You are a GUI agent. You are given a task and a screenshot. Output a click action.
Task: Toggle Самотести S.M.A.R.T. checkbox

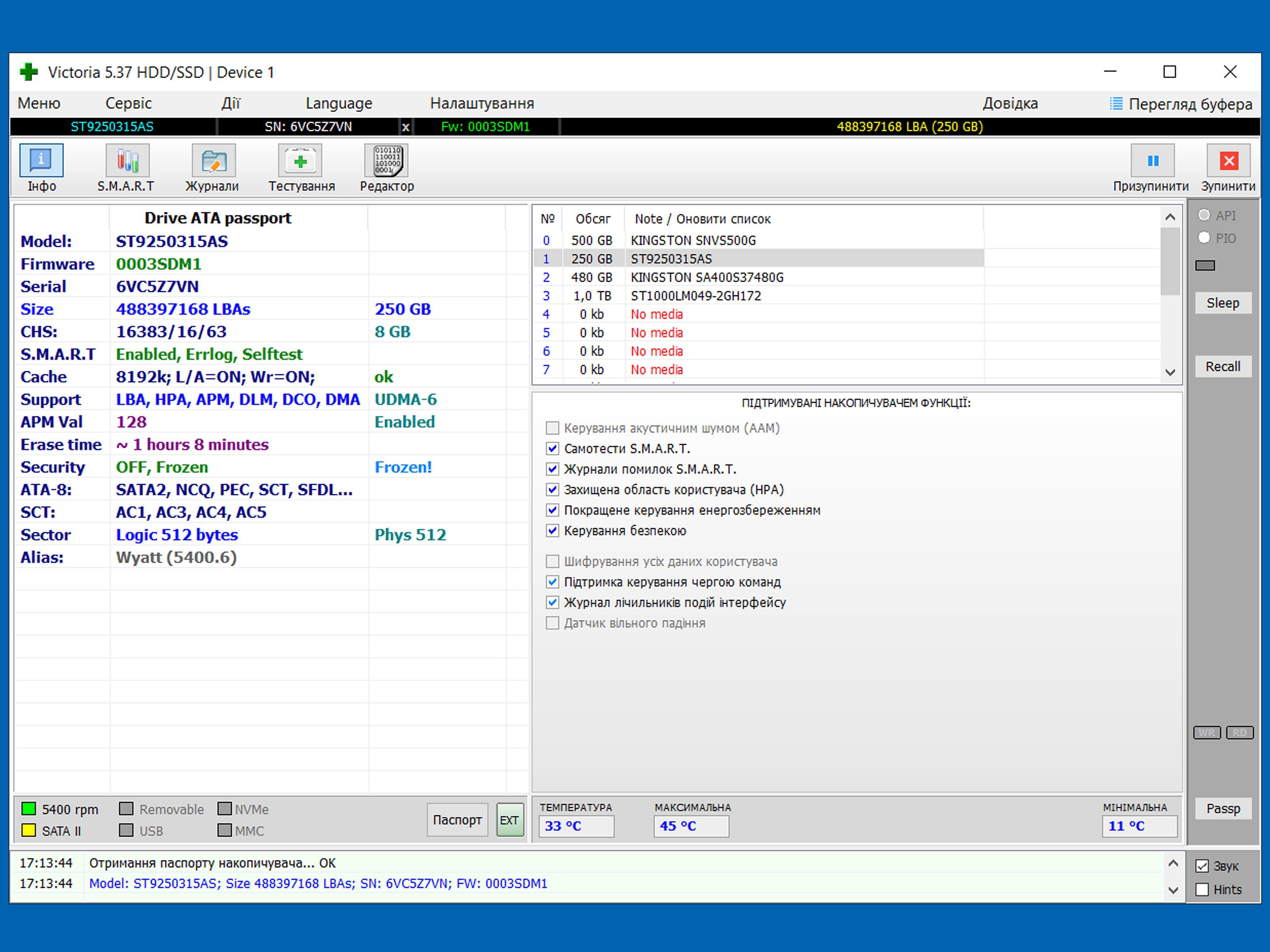pyautogui.click(x=552, y=449)
